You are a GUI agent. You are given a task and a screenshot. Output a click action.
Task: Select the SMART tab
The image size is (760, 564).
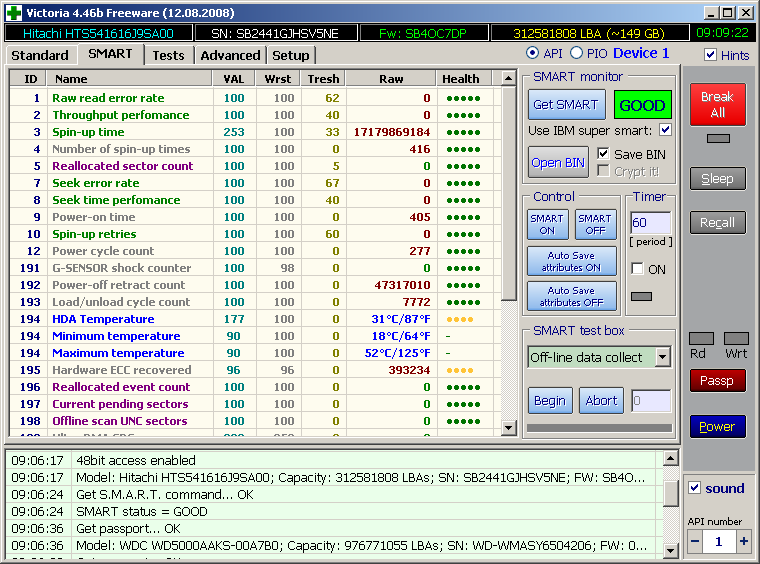point(110,54)
